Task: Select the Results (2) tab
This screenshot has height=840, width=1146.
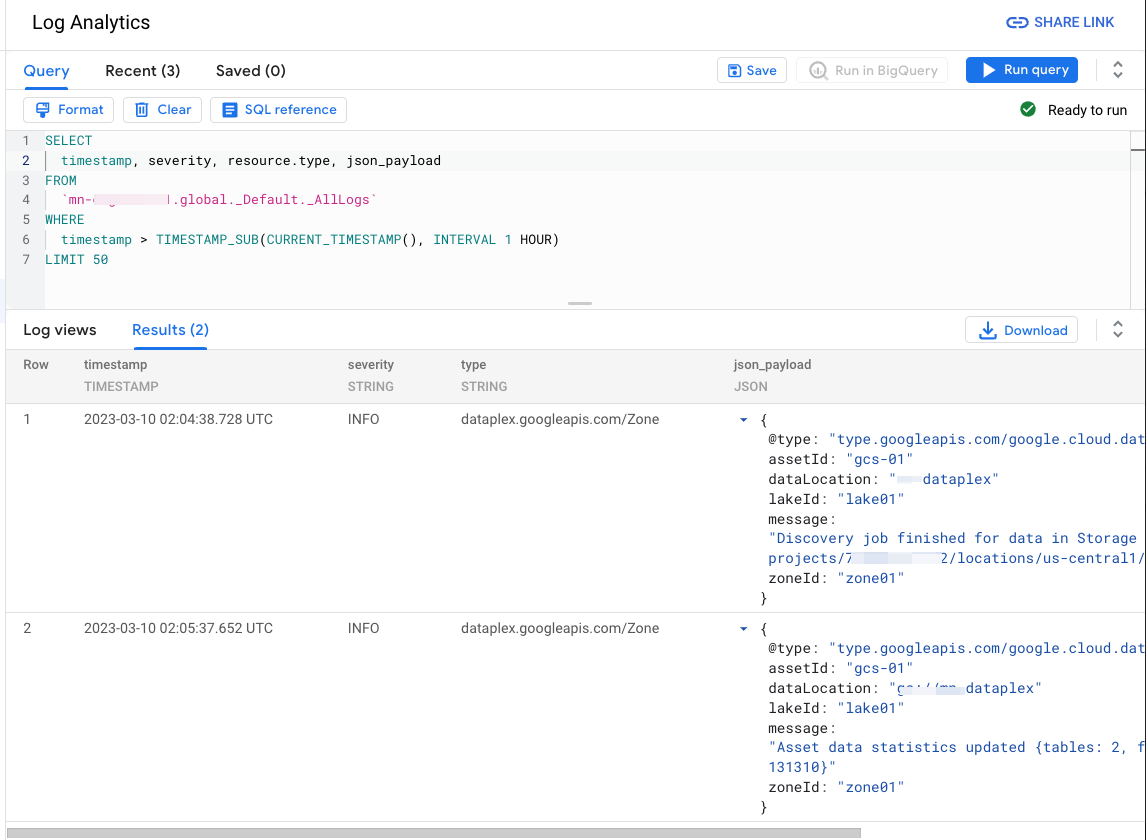Action: (x=169, y=330)
